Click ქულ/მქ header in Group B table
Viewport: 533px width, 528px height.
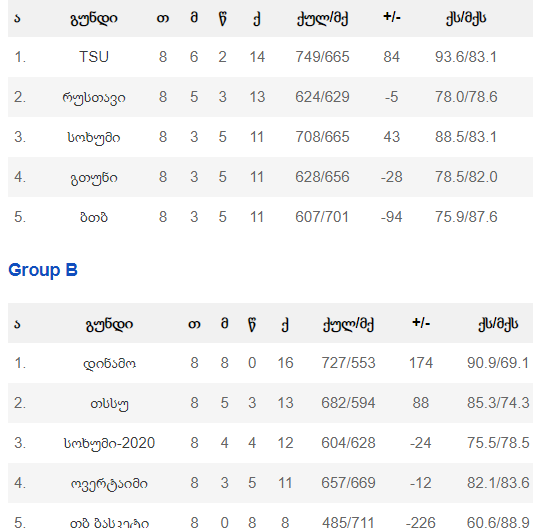point(348,324)
